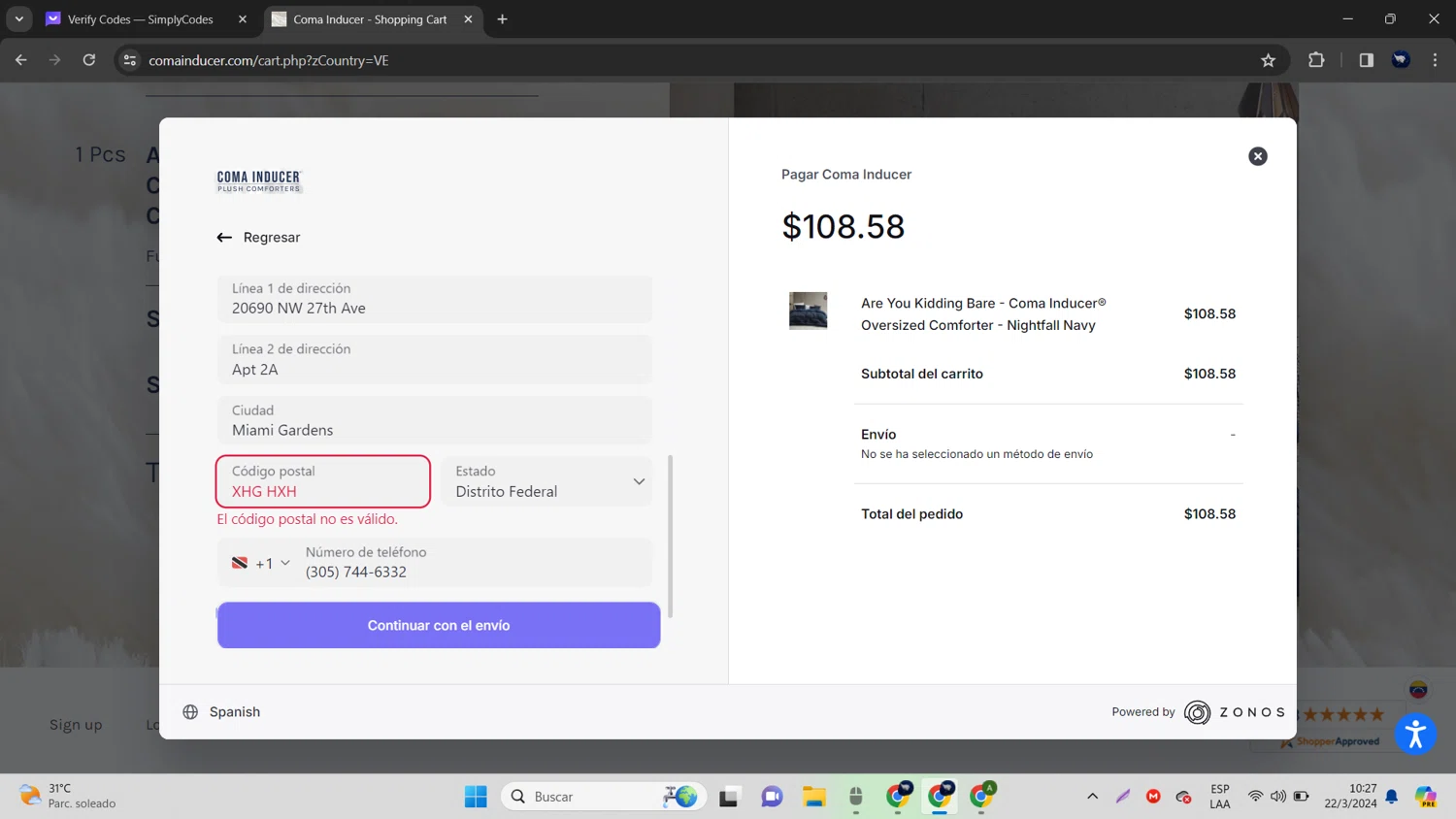Toggle the browser side panel
Viewport: 1456px width, 819px height.
point(1366,60)
